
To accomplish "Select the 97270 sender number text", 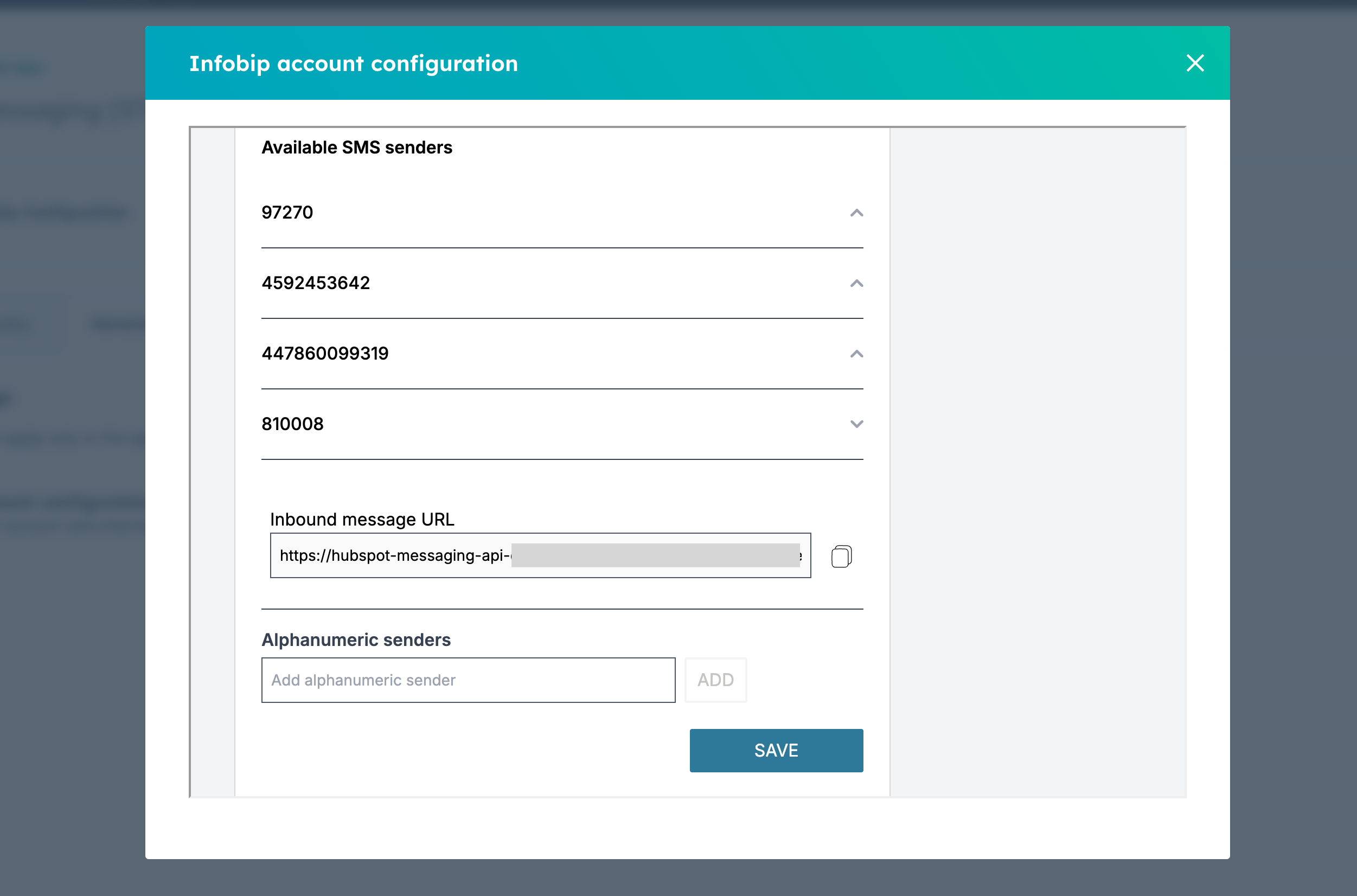I will click(287, 213).
